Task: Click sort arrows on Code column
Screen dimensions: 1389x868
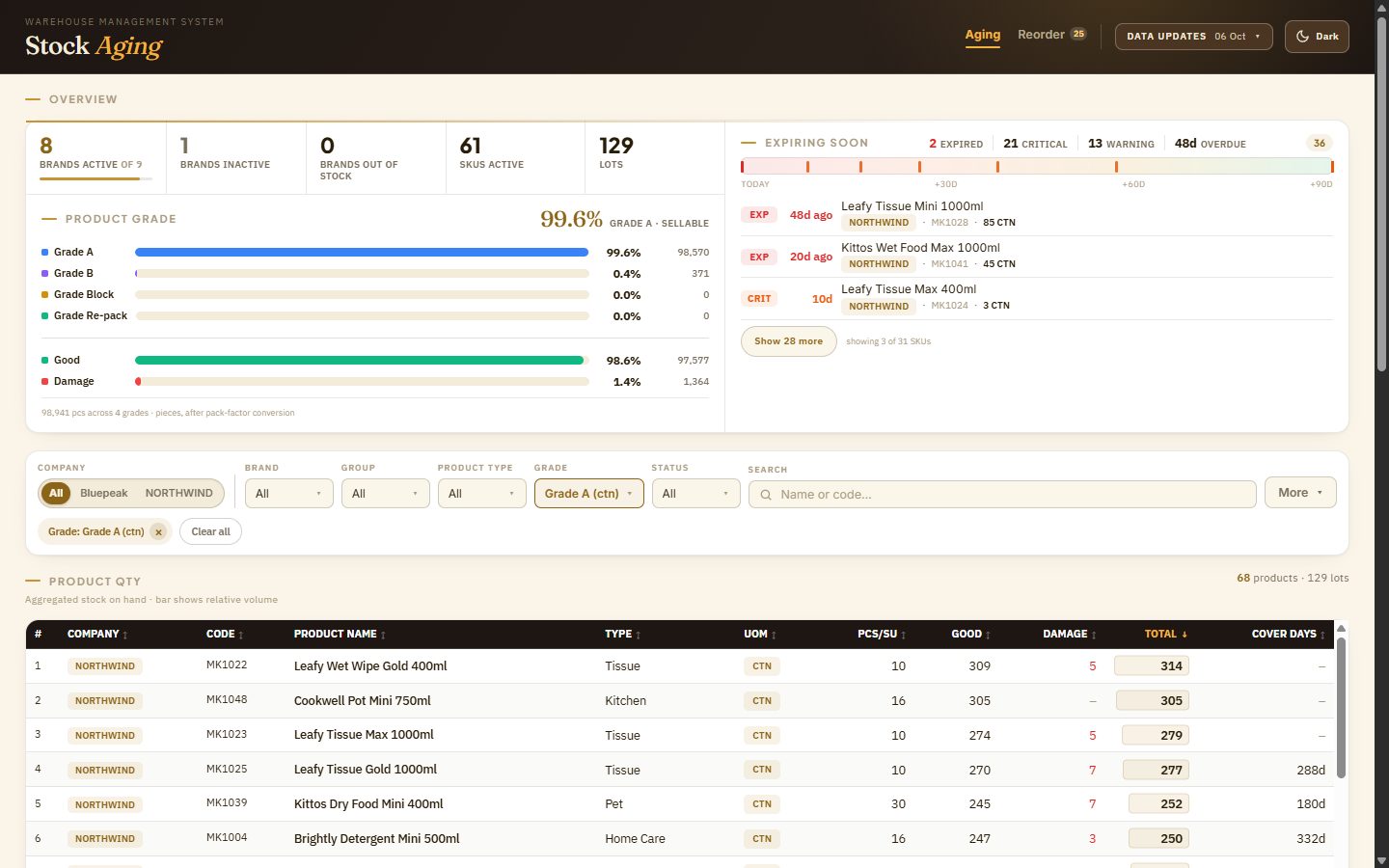Action: [x=241, y=635]
